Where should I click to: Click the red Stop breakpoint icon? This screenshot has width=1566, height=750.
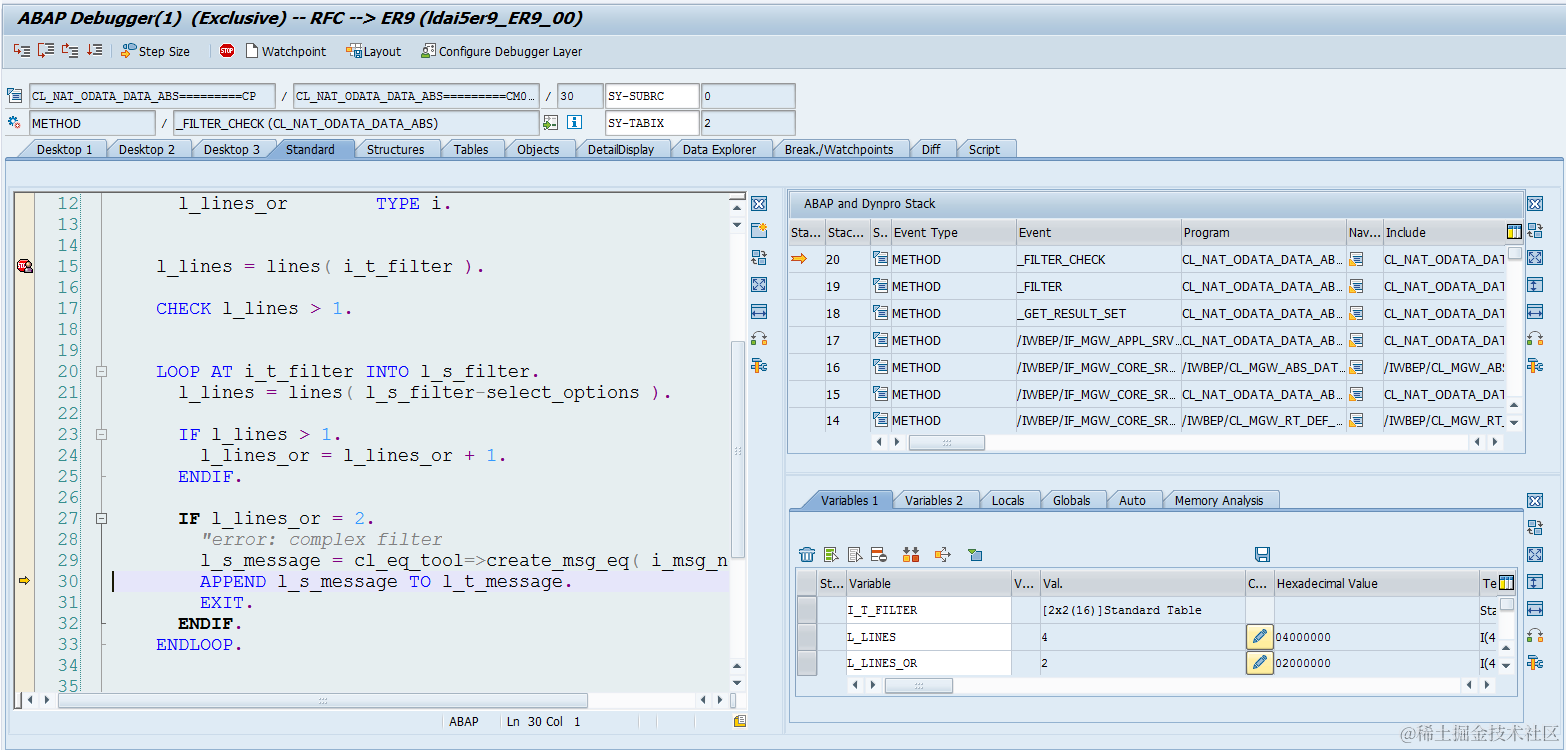(x=227, y=50)
